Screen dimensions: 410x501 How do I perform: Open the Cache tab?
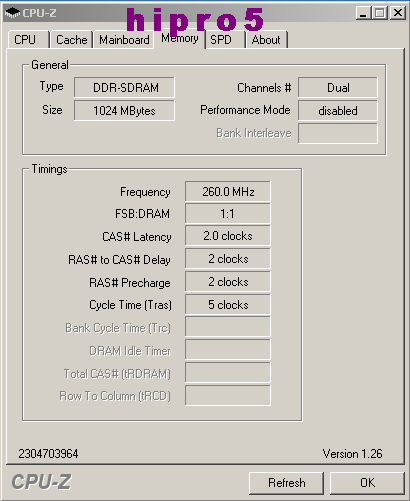click(x=71, y=40)
